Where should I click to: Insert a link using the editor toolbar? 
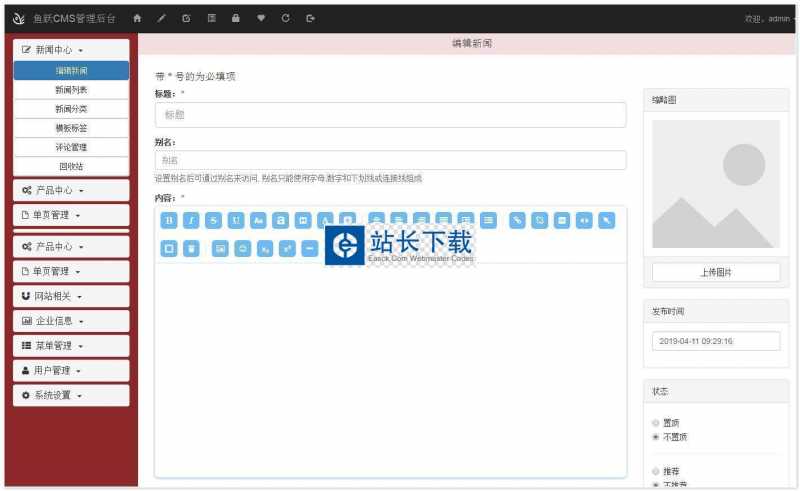tap(517, 220)
